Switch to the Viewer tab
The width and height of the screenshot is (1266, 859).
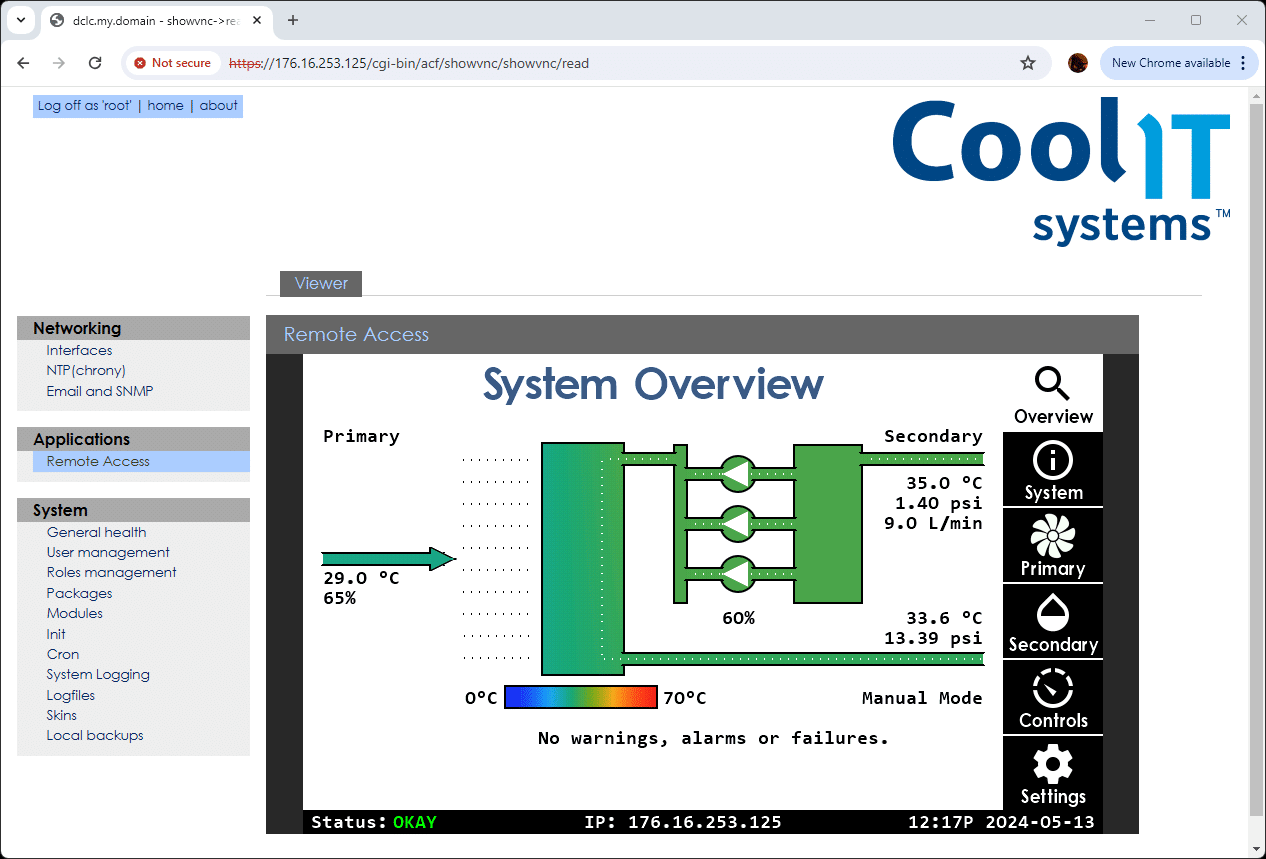(321, 283)
